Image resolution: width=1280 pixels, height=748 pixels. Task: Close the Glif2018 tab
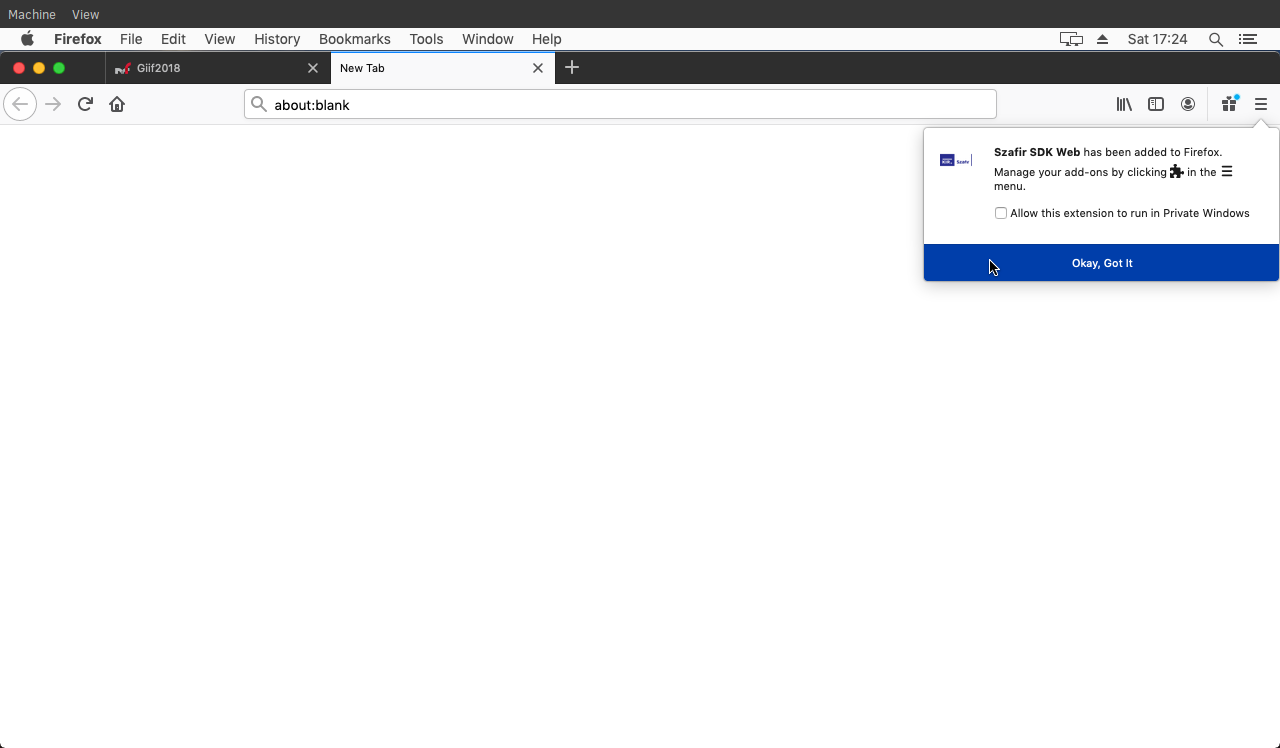pyautogui.click(x=313, y=68)
